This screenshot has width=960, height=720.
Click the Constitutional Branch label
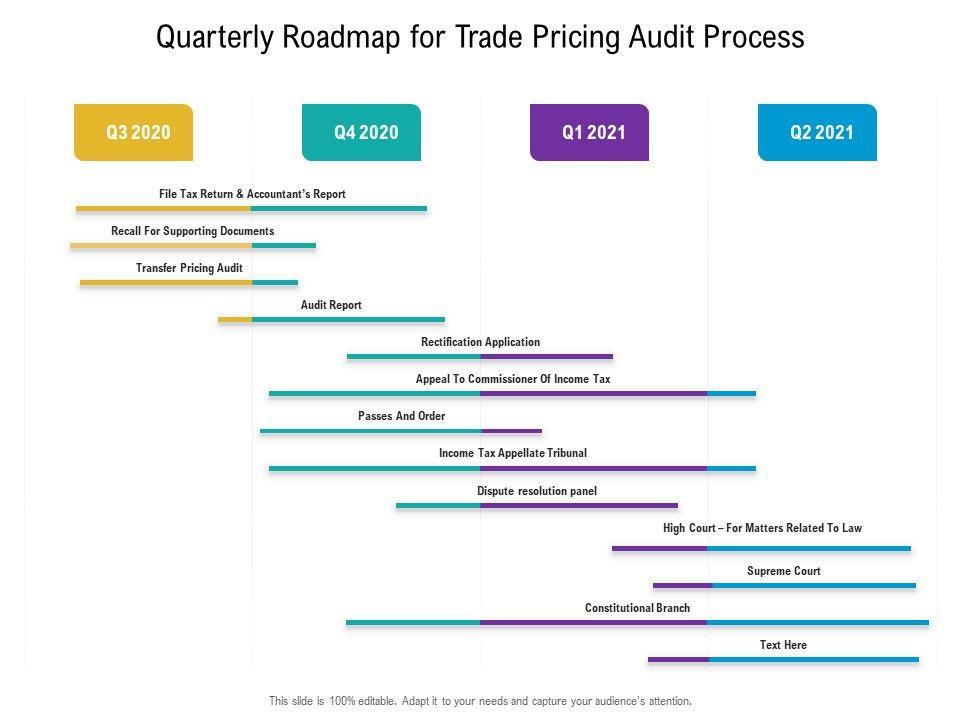coord(637,608)
